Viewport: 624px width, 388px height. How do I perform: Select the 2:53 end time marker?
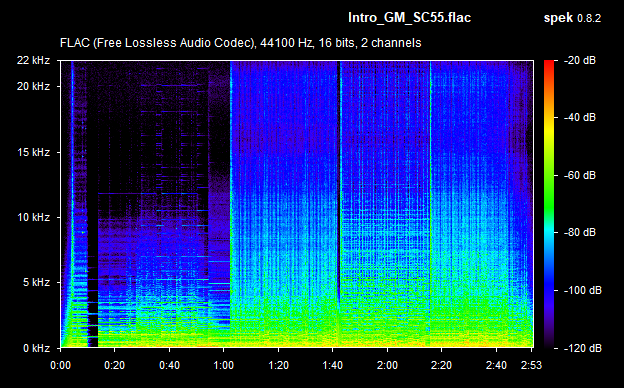click(532, 365)
